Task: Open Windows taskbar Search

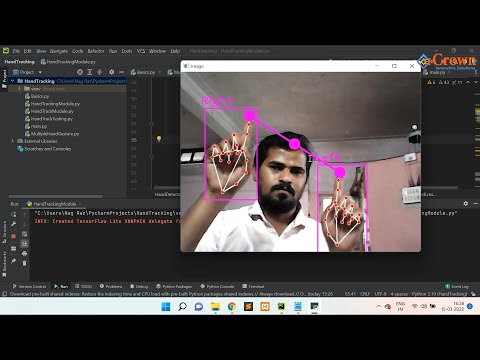Action: pos(182,307)
